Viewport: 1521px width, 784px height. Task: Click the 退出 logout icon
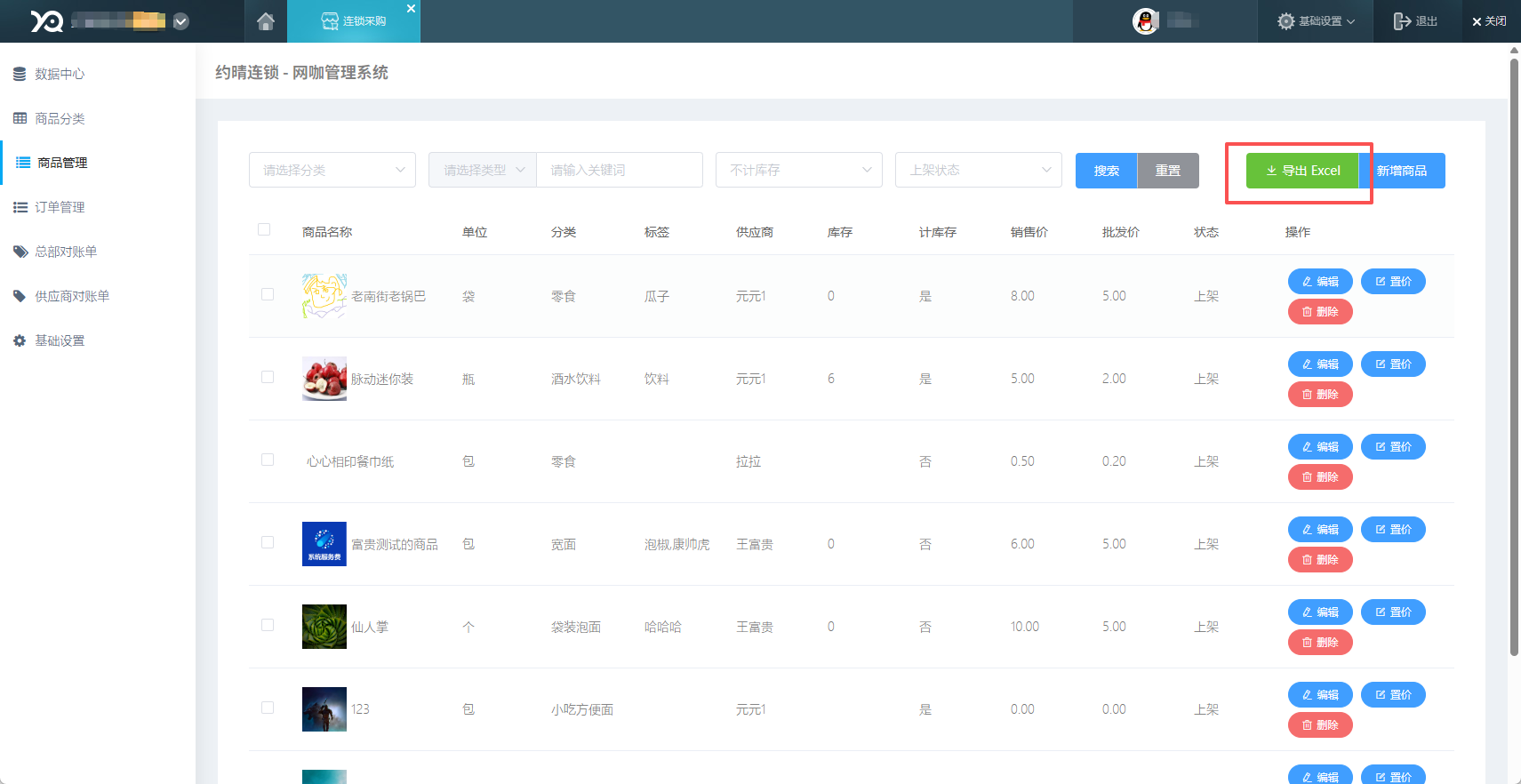click(1402, 21)
